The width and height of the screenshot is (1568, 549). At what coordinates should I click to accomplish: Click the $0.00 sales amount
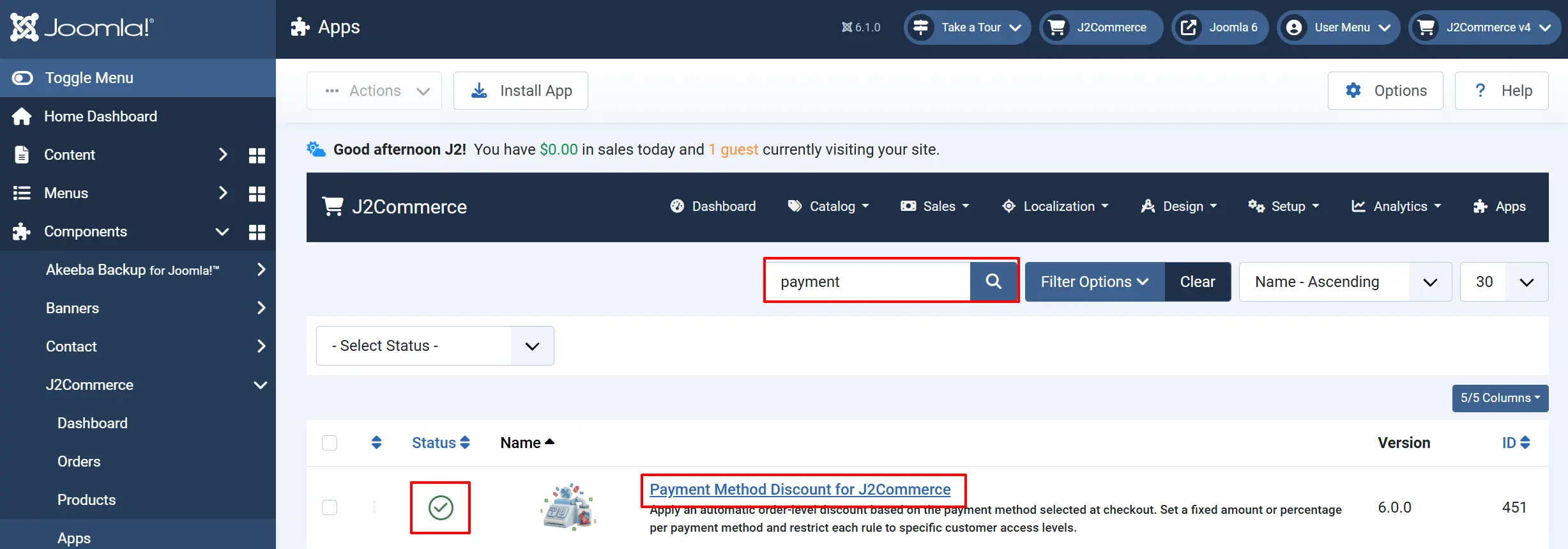tap(558, 150)
